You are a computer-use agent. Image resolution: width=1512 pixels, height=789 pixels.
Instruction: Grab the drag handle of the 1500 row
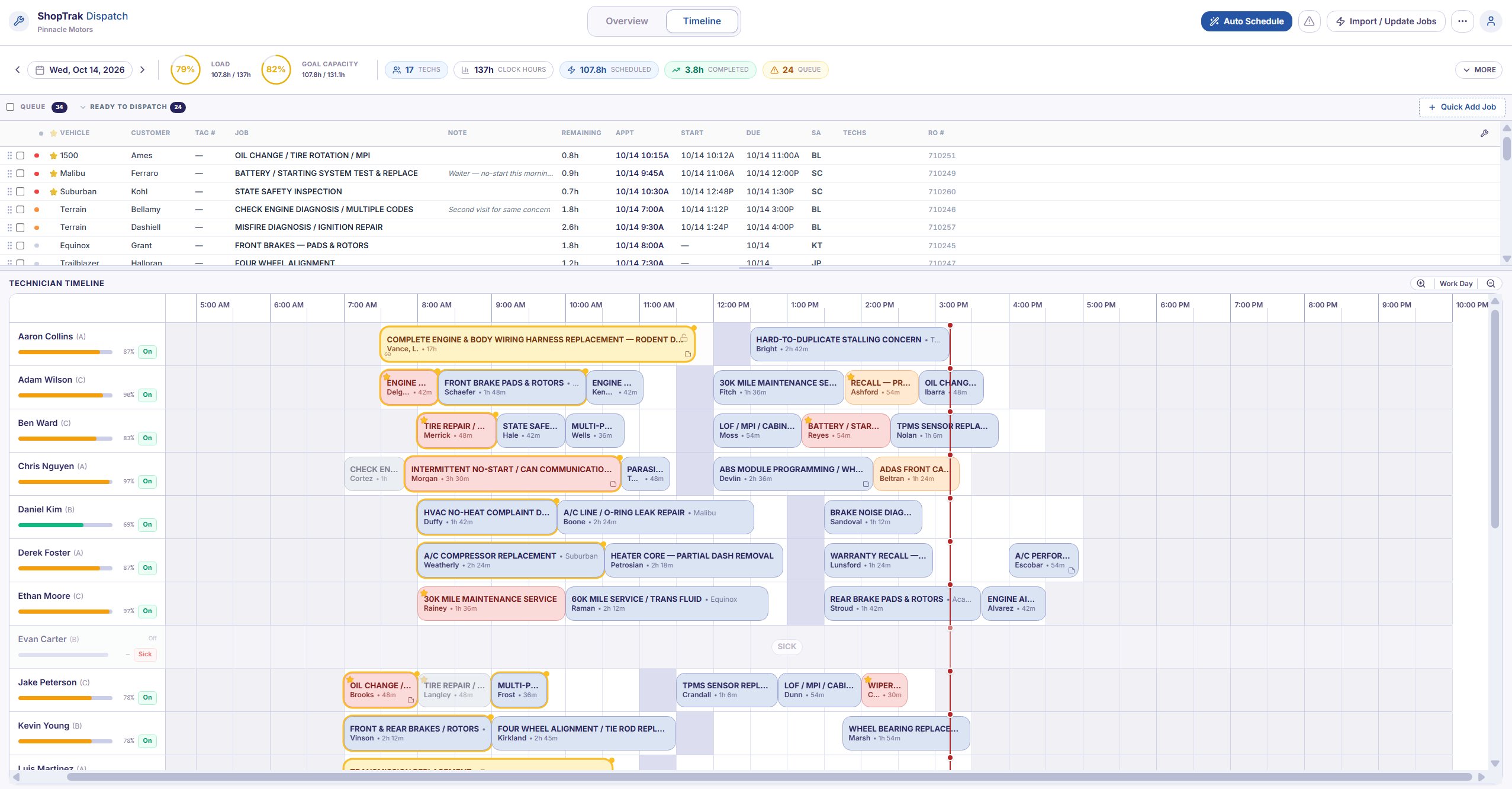click(x=9, y=156)
